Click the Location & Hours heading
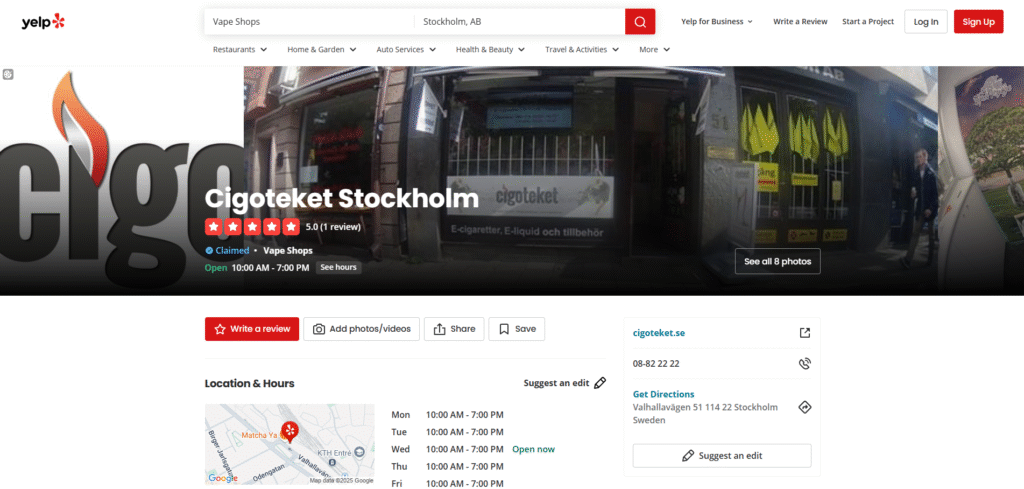The height and width of the screenshot is (489, 1024). pos(249,383)
